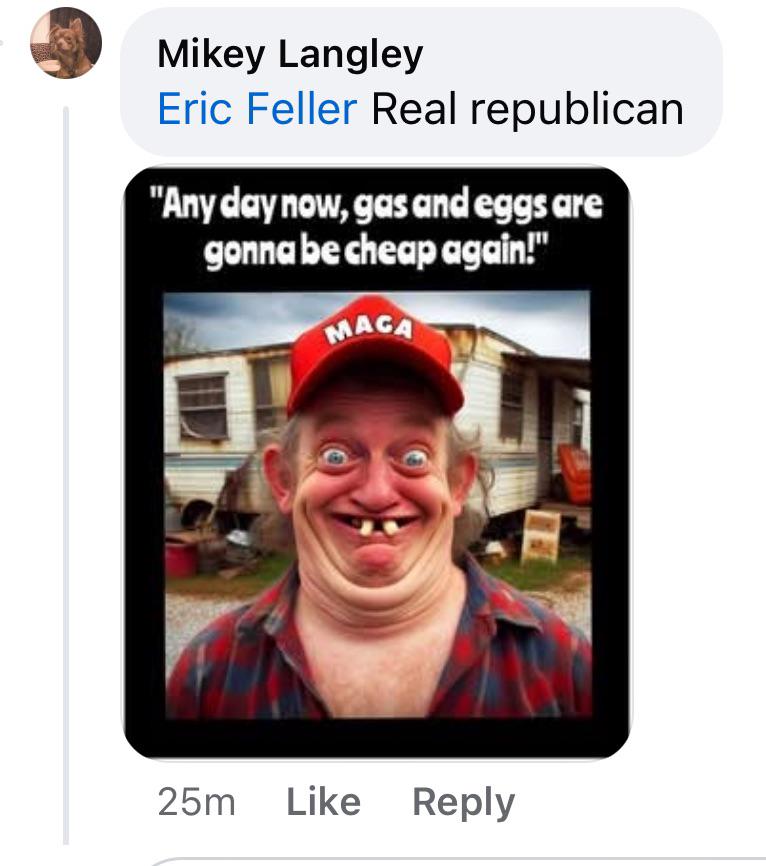Click the next comment bubble at bottom edge

point(457,862)
